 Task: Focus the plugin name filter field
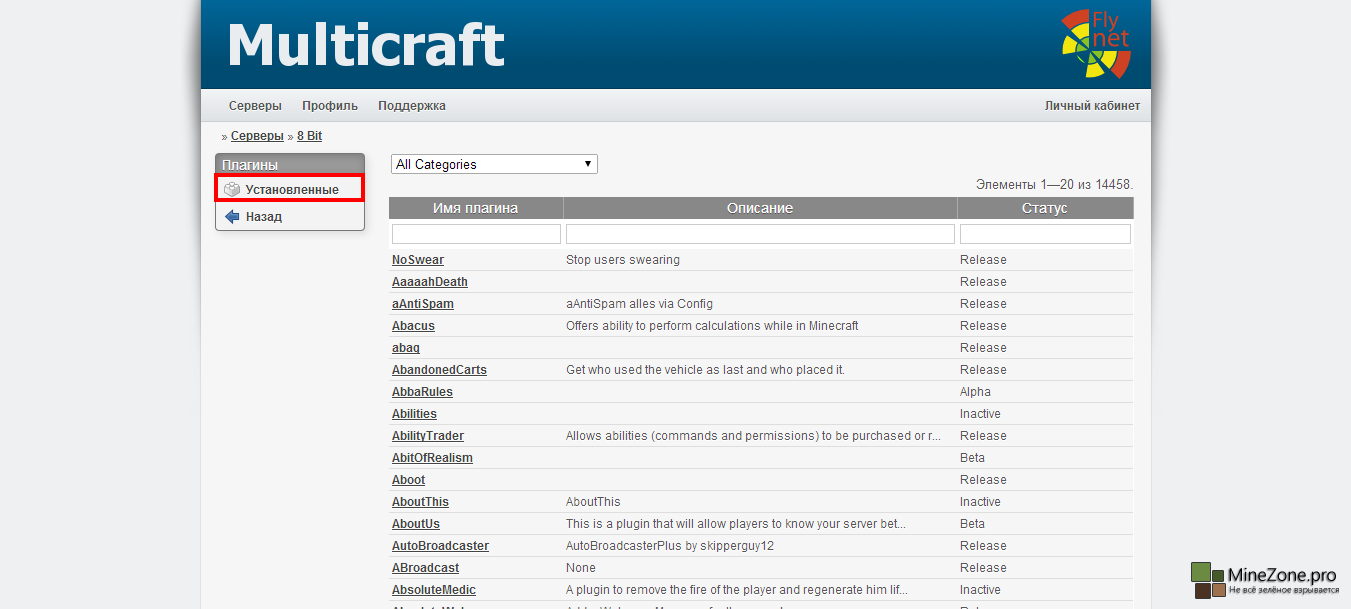point(476,234)
